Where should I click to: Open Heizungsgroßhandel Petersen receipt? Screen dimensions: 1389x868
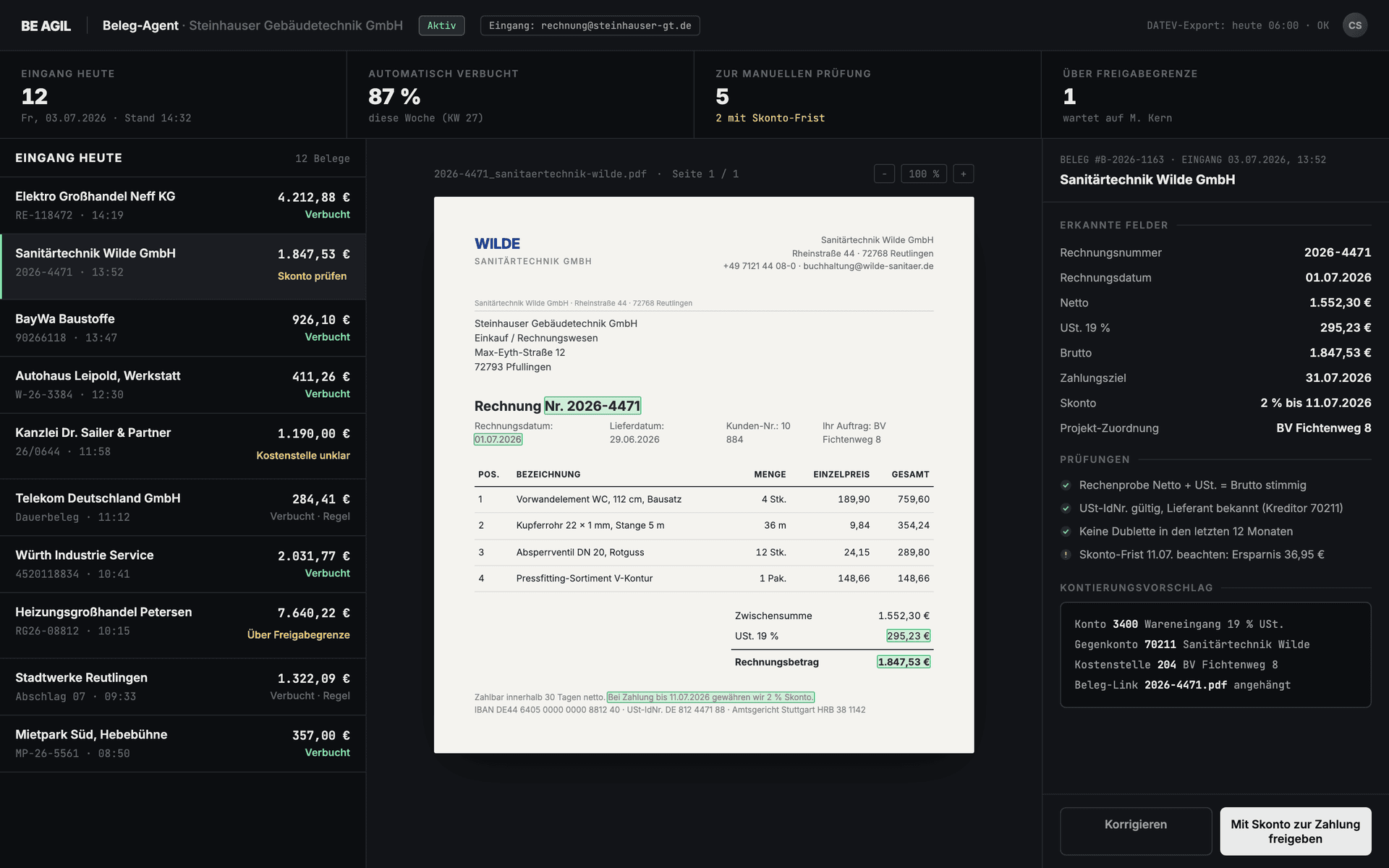182,625
